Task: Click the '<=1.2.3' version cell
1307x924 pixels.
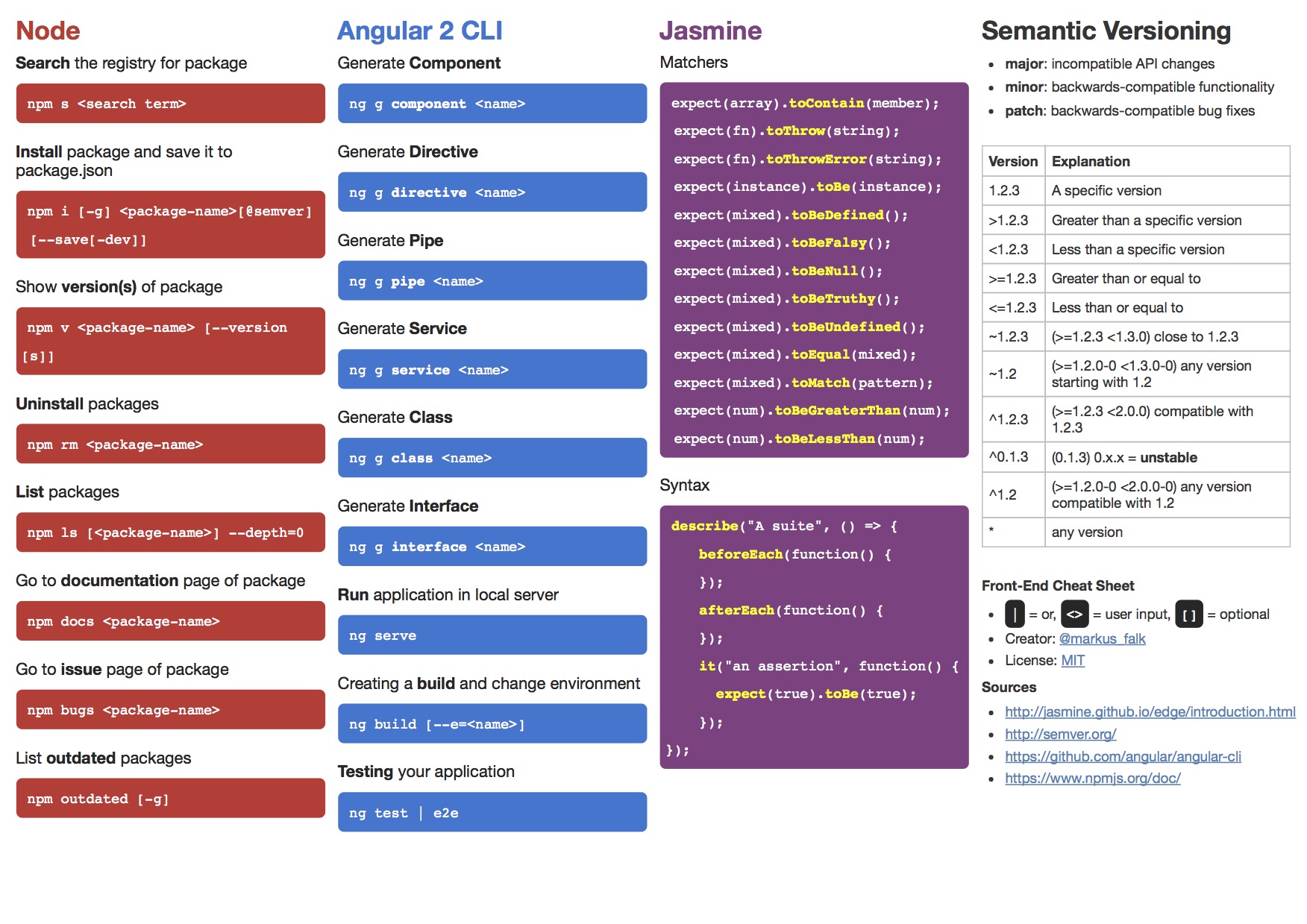Action: click(1014, 307)
